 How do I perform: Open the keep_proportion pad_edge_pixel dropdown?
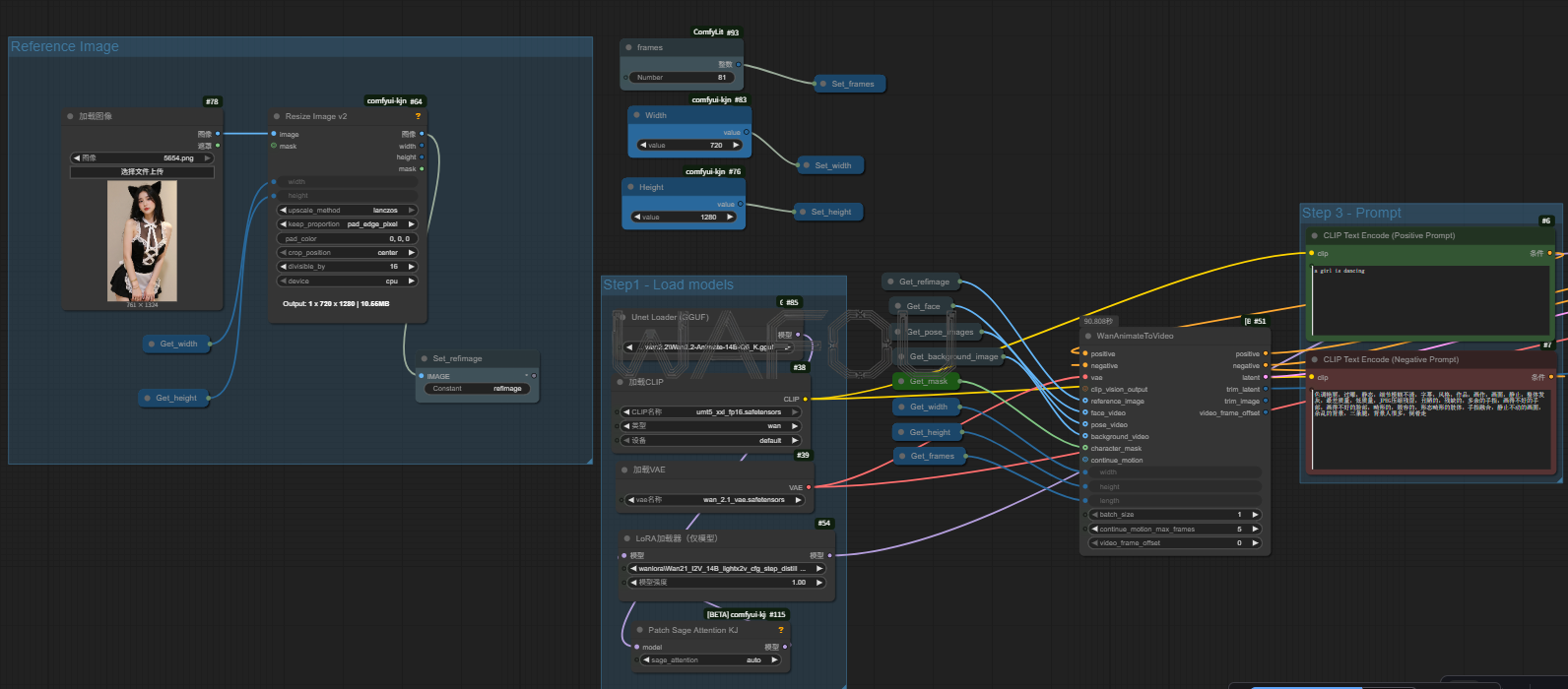click(347, 224)
